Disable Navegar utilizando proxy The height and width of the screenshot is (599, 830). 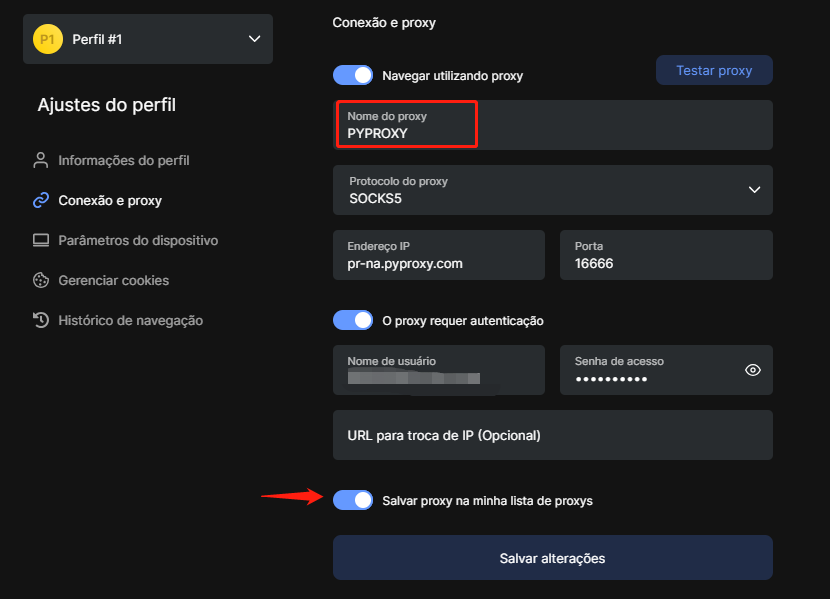353,75
